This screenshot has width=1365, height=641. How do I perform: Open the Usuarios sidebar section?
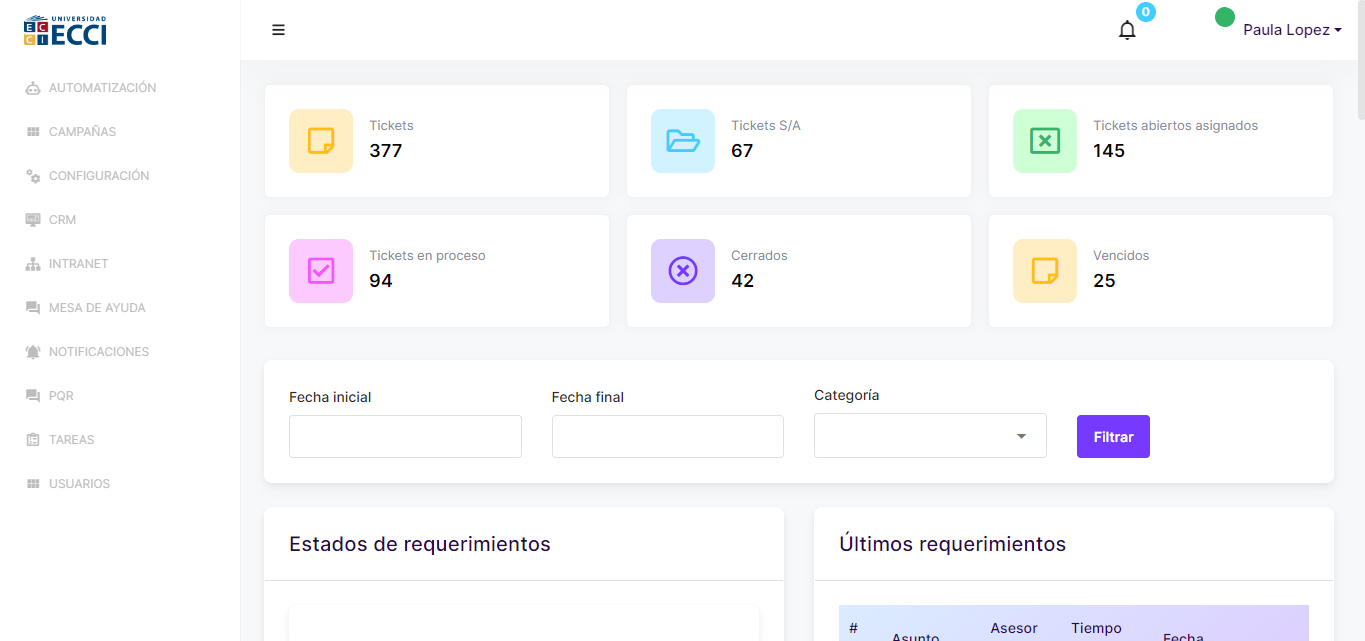79,484
